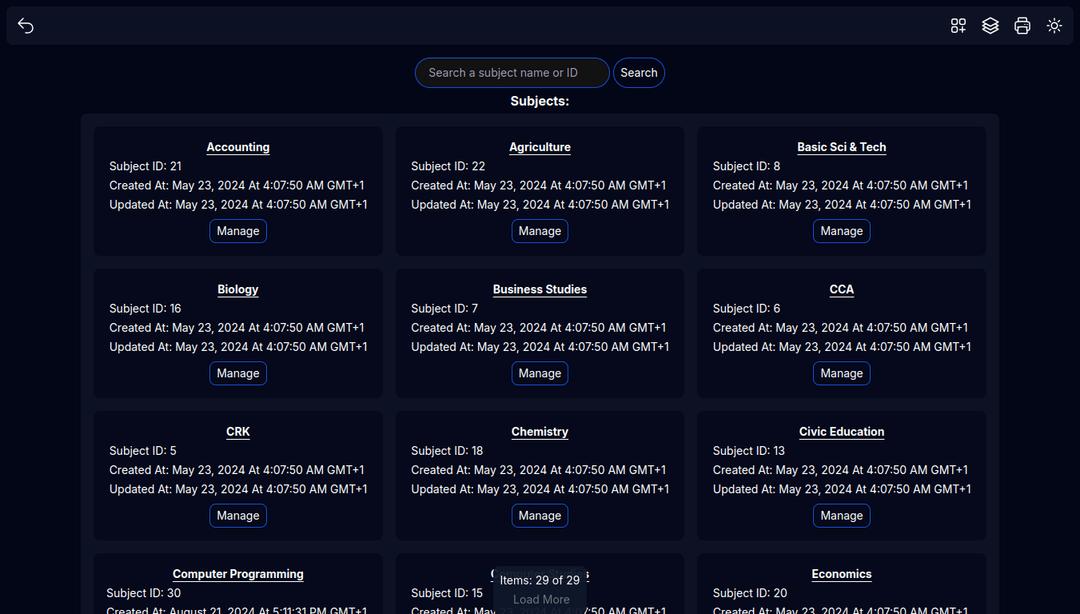Manage the CCA subject
The image size is (1080, 614).
point(841,373)
